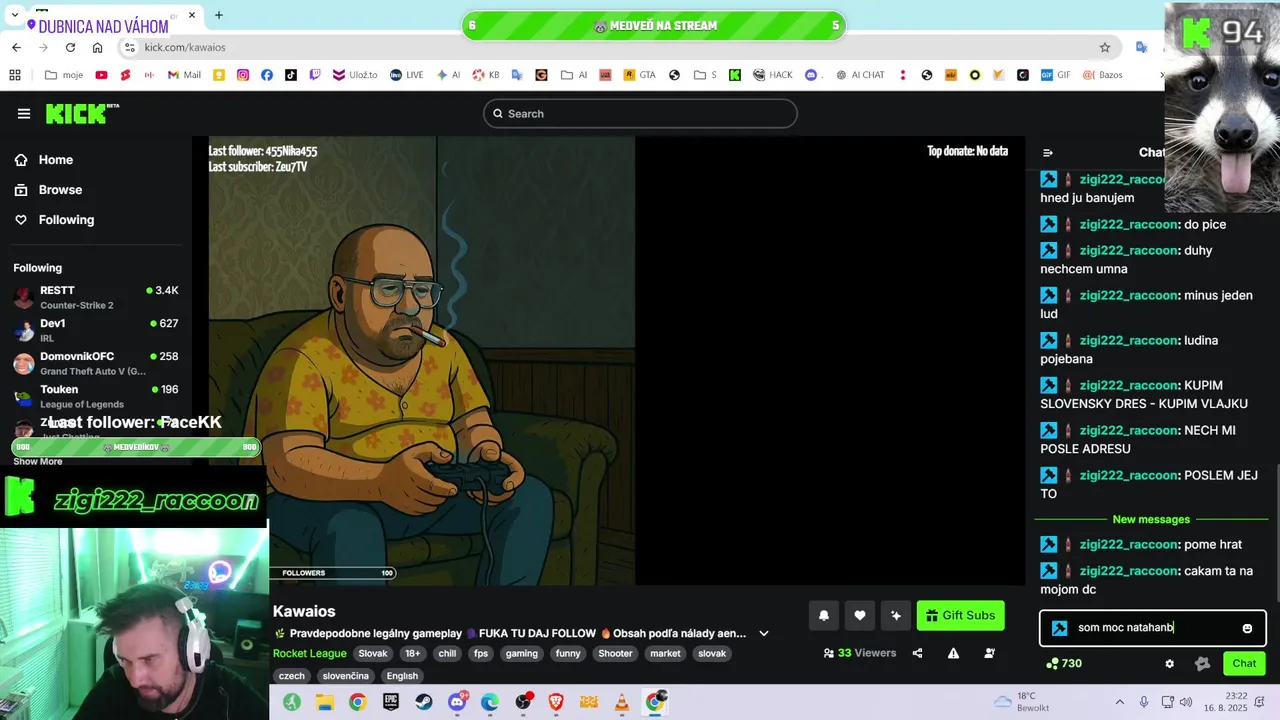
Task: Open the hamburger menu beside the Kick logo
Action: pyautogui.click(x=24, y=113)
